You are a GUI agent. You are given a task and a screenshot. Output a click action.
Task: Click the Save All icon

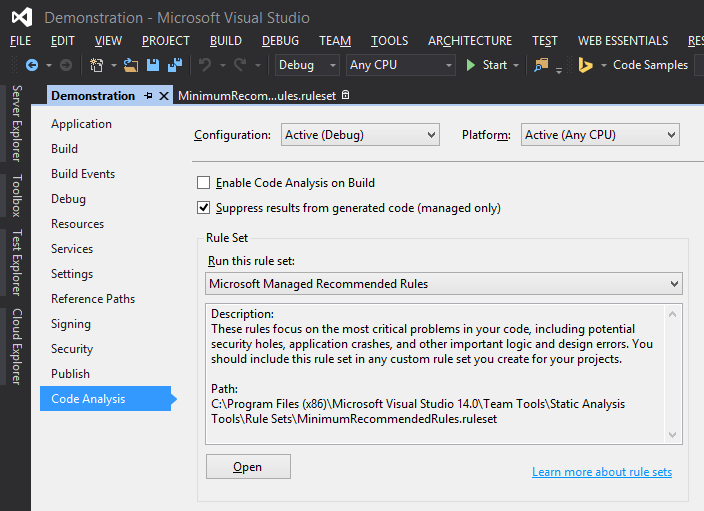click(x=175, y=65)
